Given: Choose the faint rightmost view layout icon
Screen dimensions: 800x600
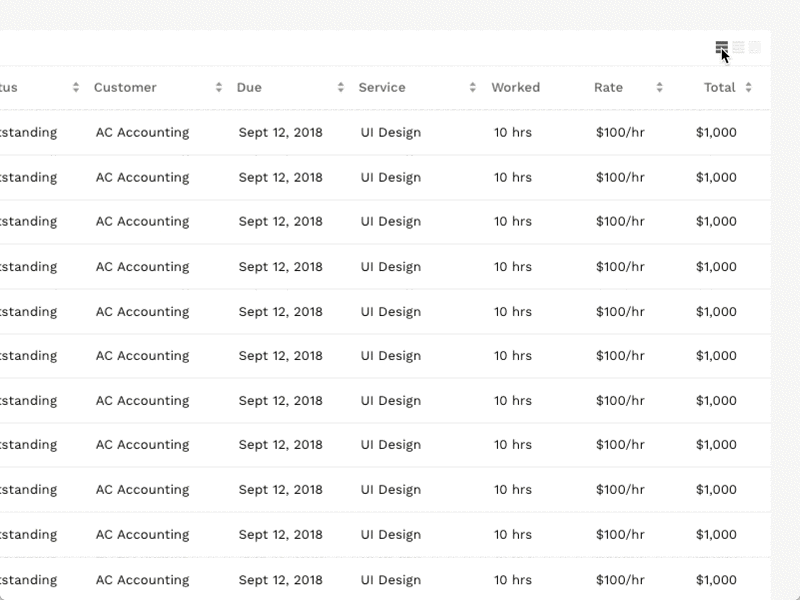Looking at the screenshot, I should tap(755, 47).
